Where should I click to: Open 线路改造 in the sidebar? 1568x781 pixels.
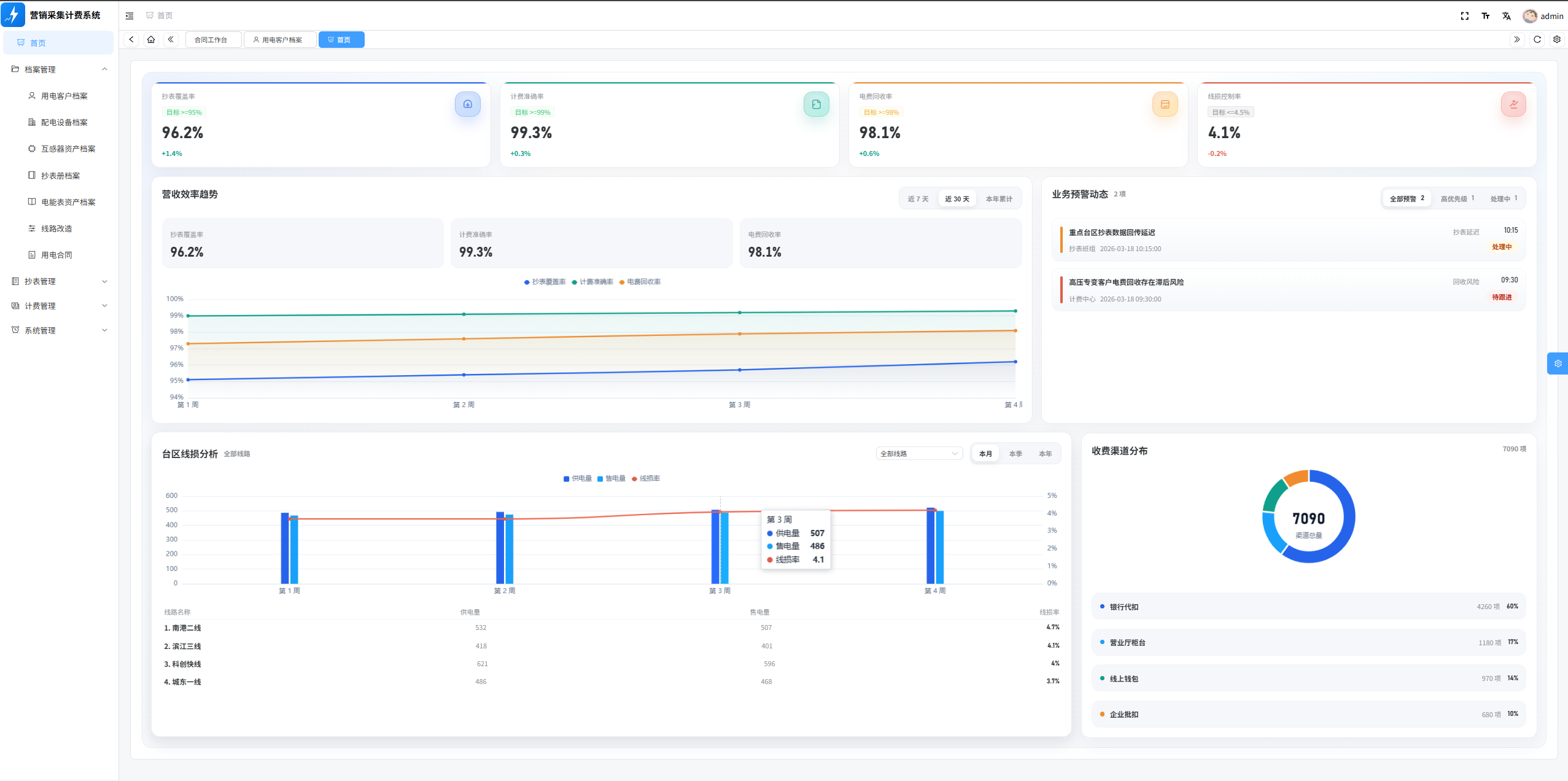tap(60, 228)
